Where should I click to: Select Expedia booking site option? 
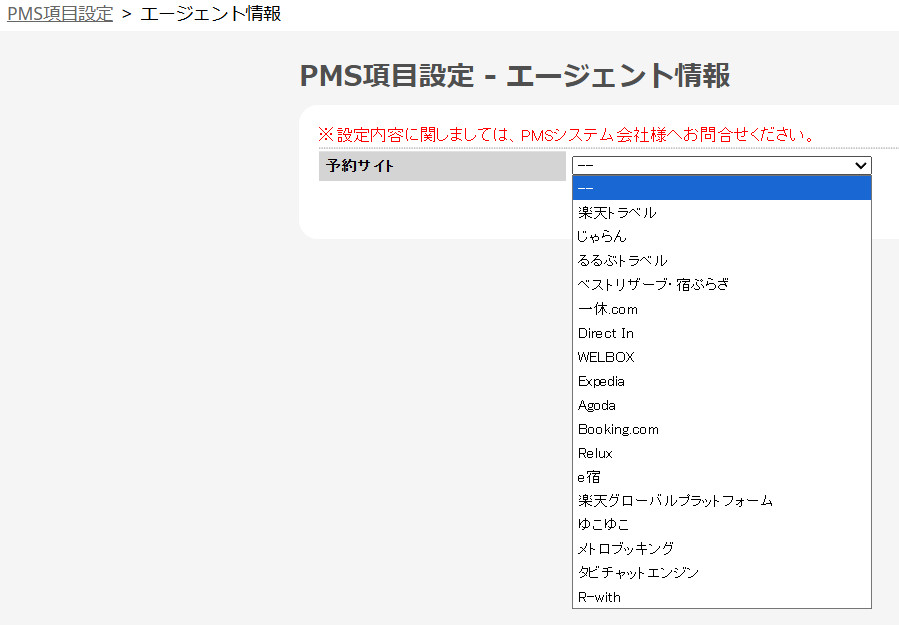click(x=722, y=381)
